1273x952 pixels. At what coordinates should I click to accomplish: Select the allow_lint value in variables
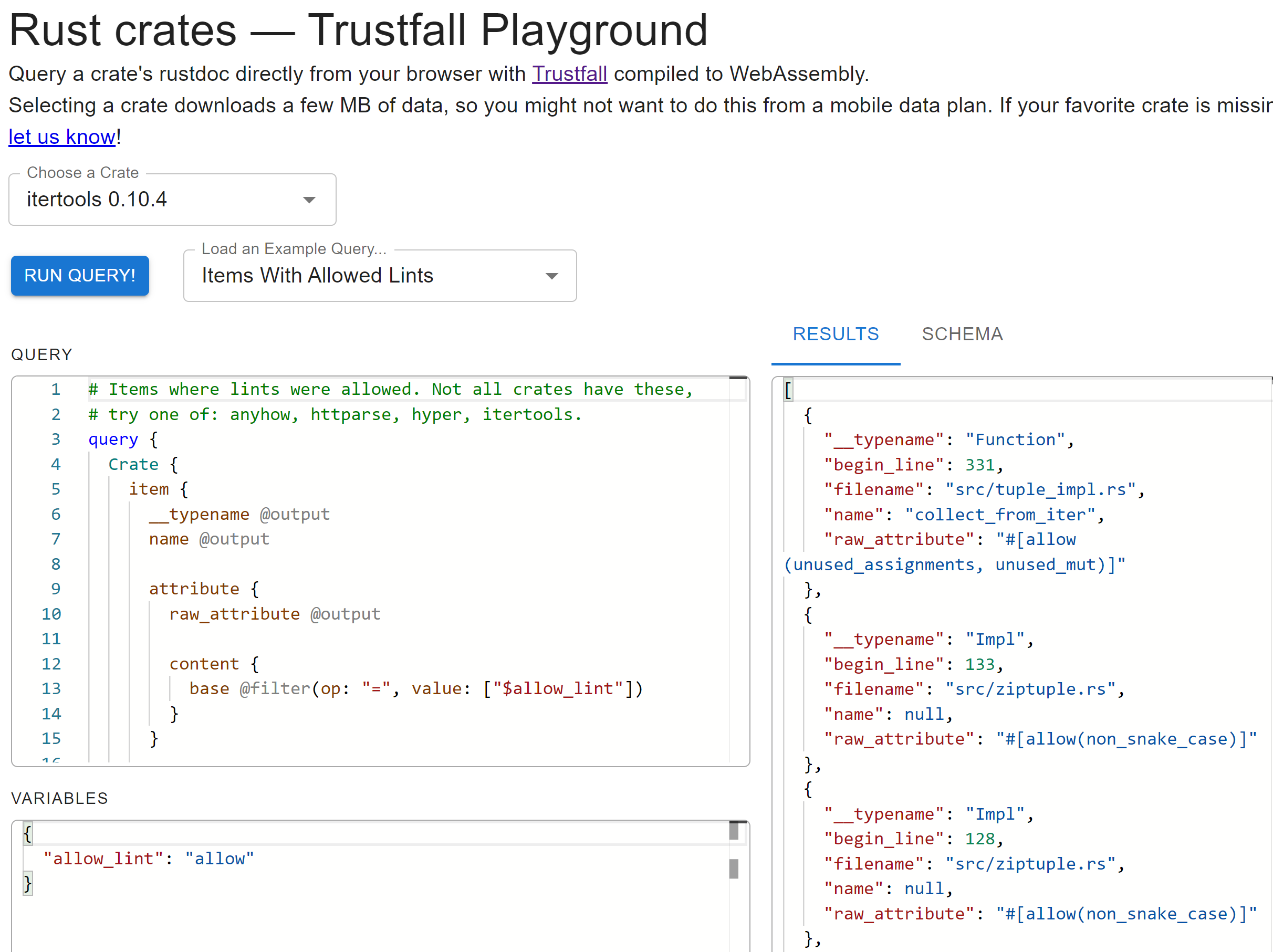point(220,858)
